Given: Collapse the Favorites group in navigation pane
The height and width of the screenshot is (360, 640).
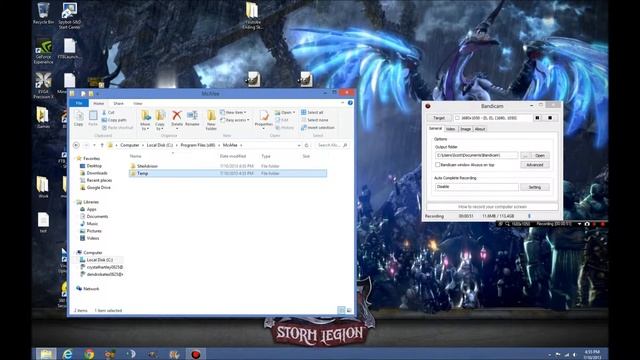Looking at the screenshot, I should 75,158.
